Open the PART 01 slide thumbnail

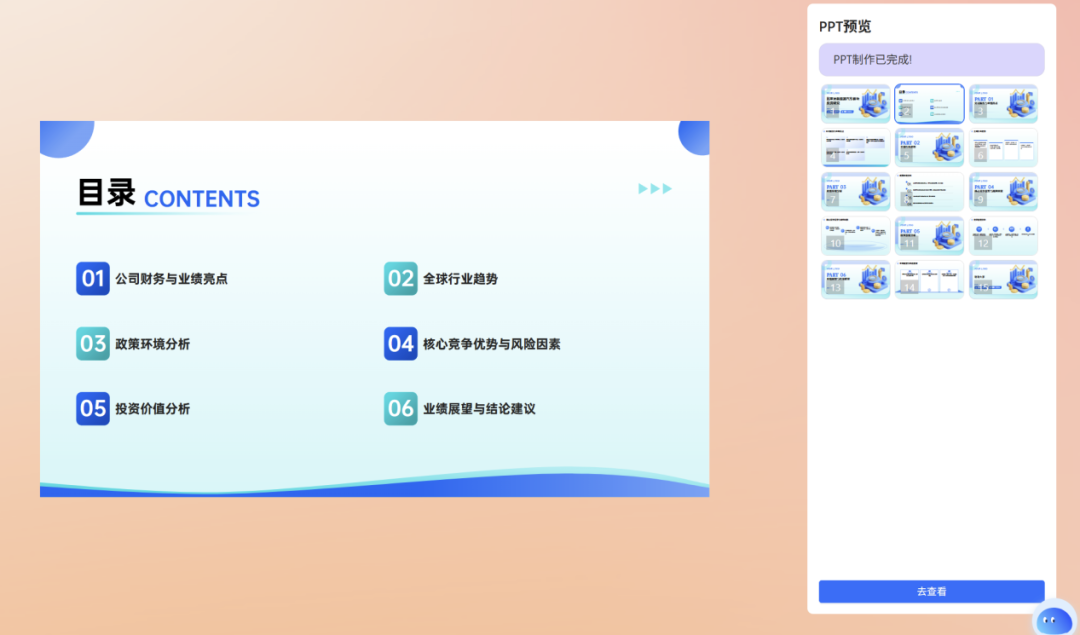tap(1003, 103)
